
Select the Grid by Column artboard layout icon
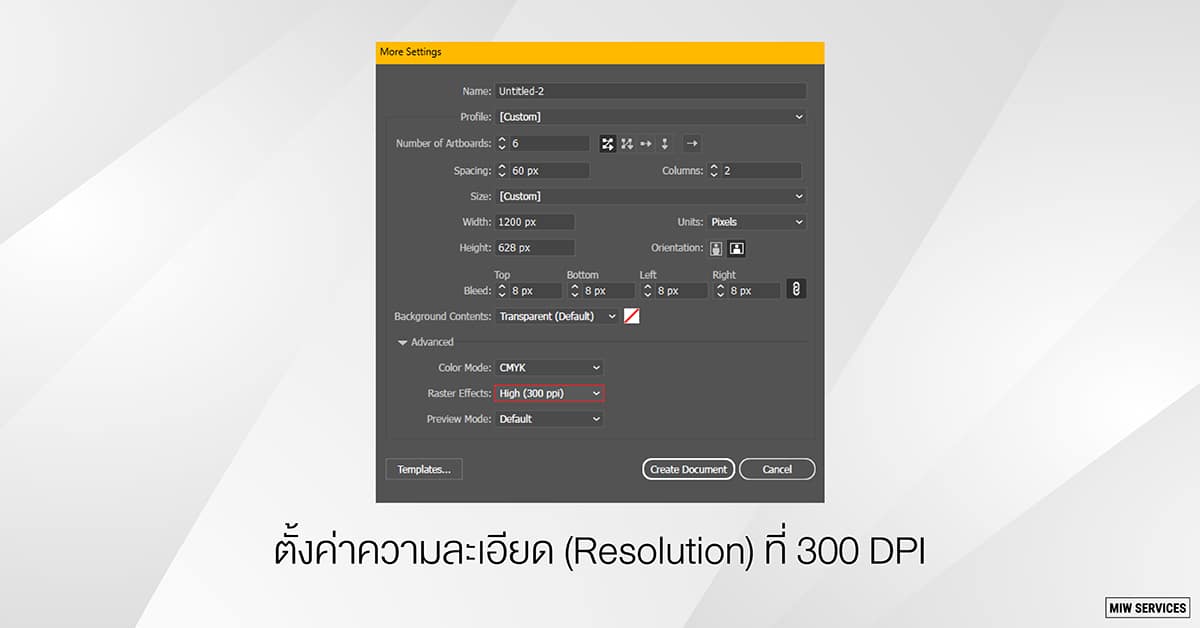click(626, 144)
